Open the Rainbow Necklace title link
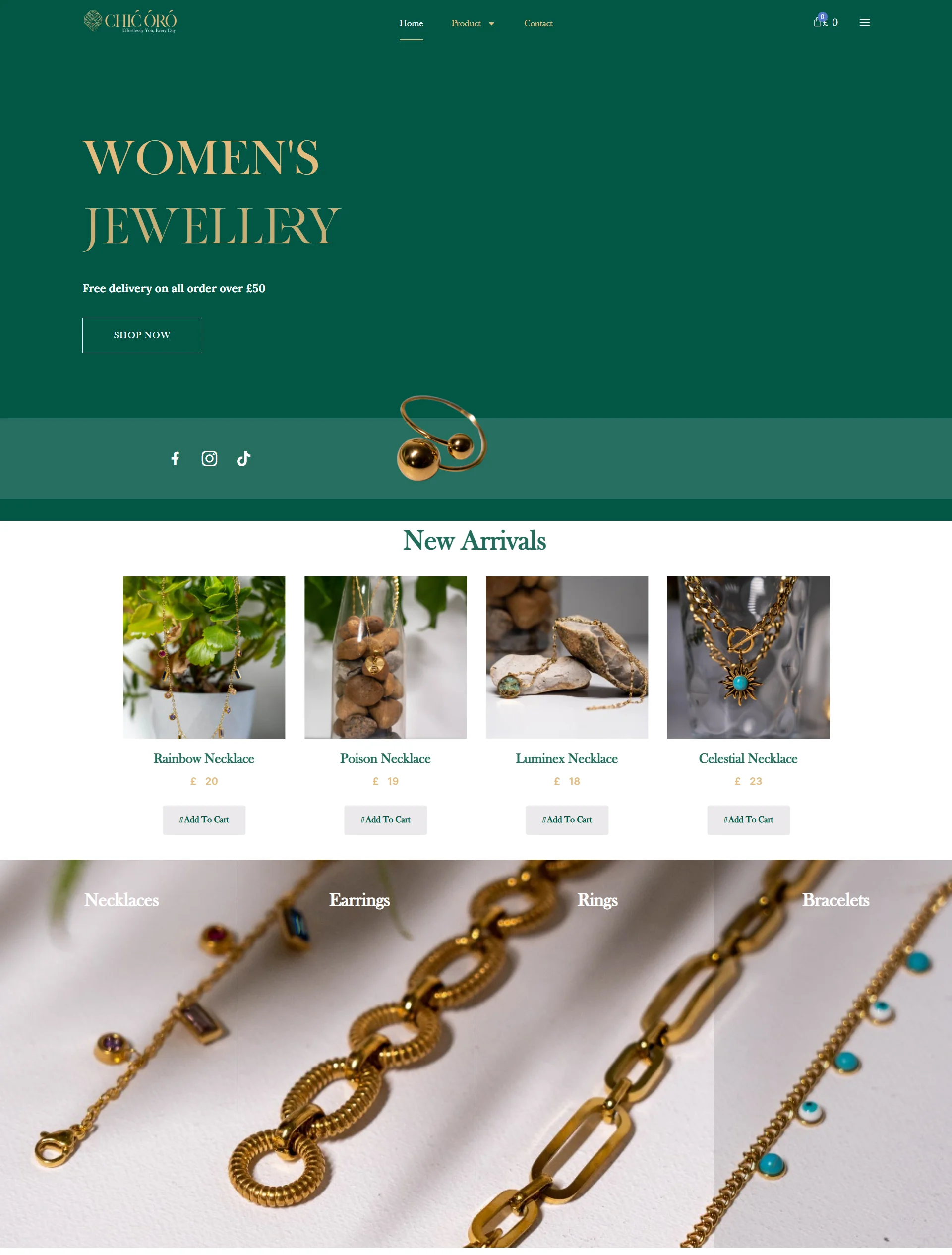952x1255 pixels. (x=204, y=758)
